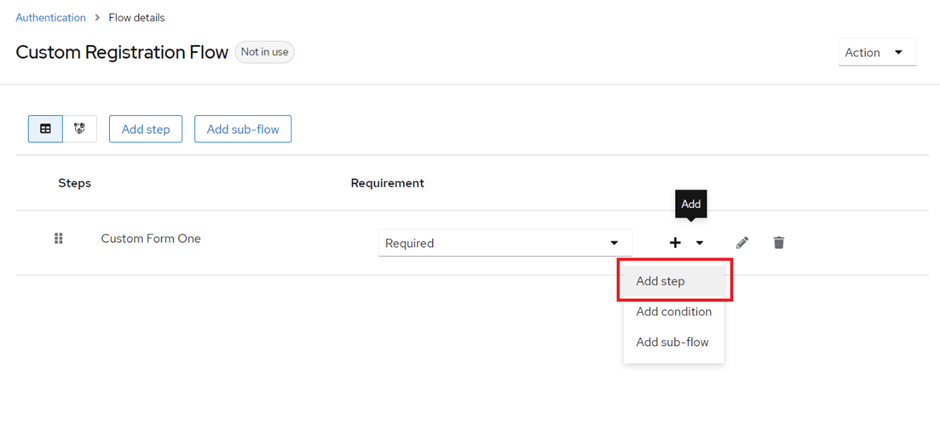Click the blue Add sub-flow button
This screenshot has width=940, height=426.
point(243,129)
